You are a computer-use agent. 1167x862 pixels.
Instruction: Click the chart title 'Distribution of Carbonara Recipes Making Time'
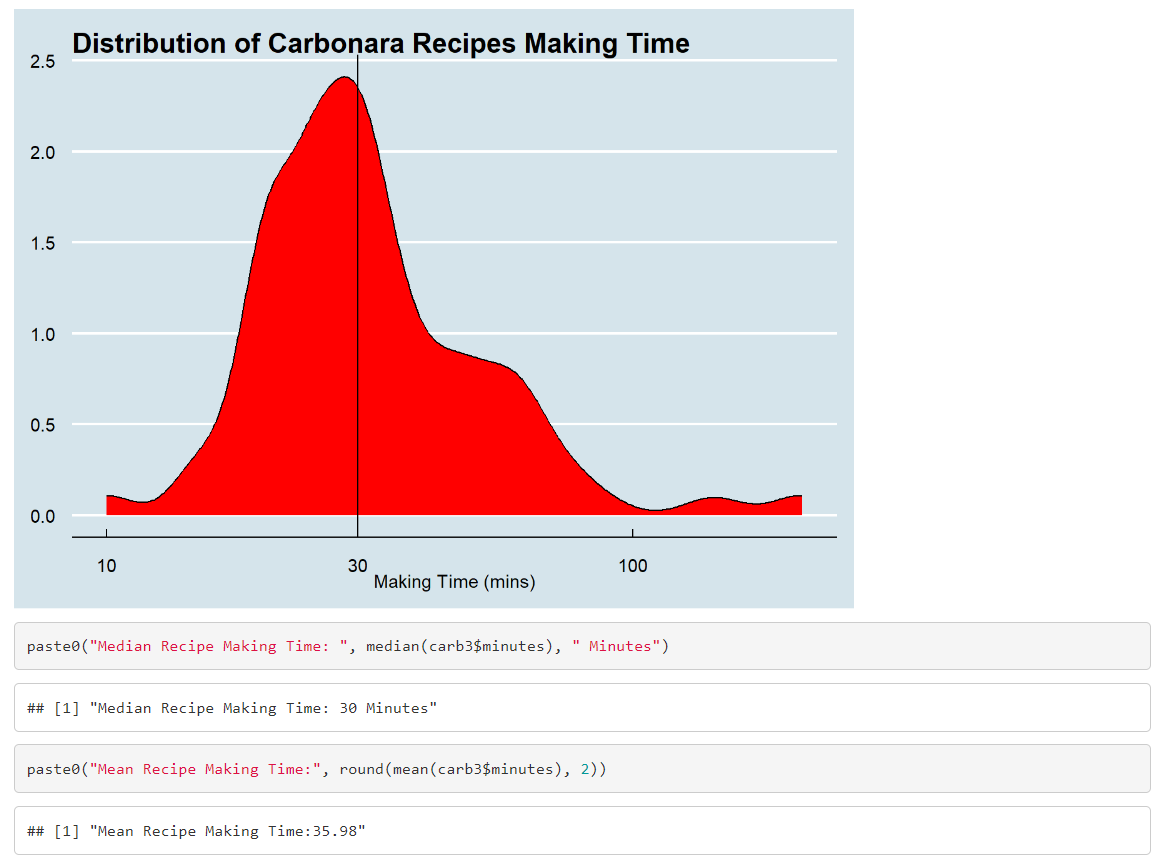click(380, 44)
